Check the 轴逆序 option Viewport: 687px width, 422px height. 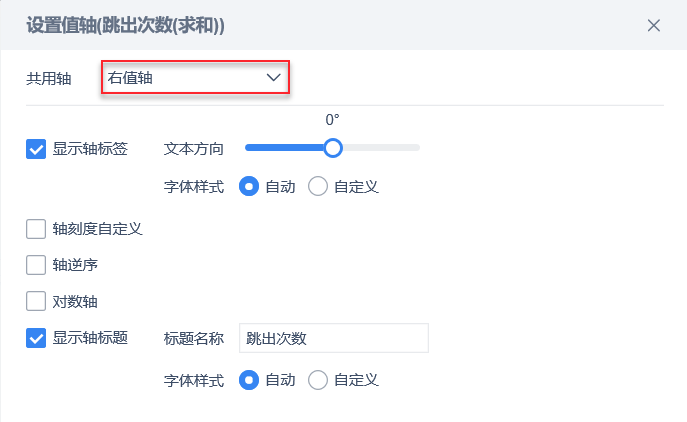pos(36,265)
